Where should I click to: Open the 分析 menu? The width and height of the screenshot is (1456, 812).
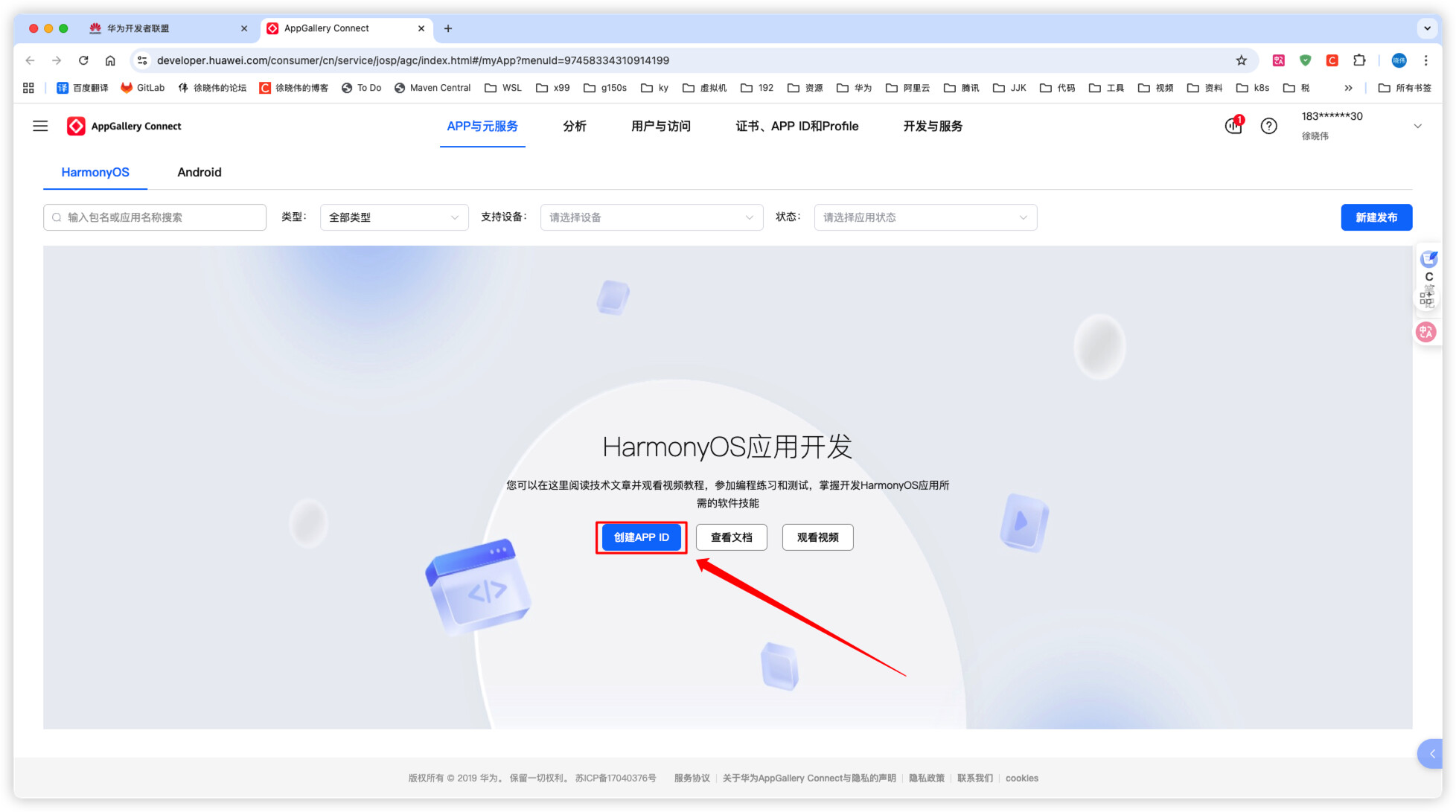[x=574, y=126]
